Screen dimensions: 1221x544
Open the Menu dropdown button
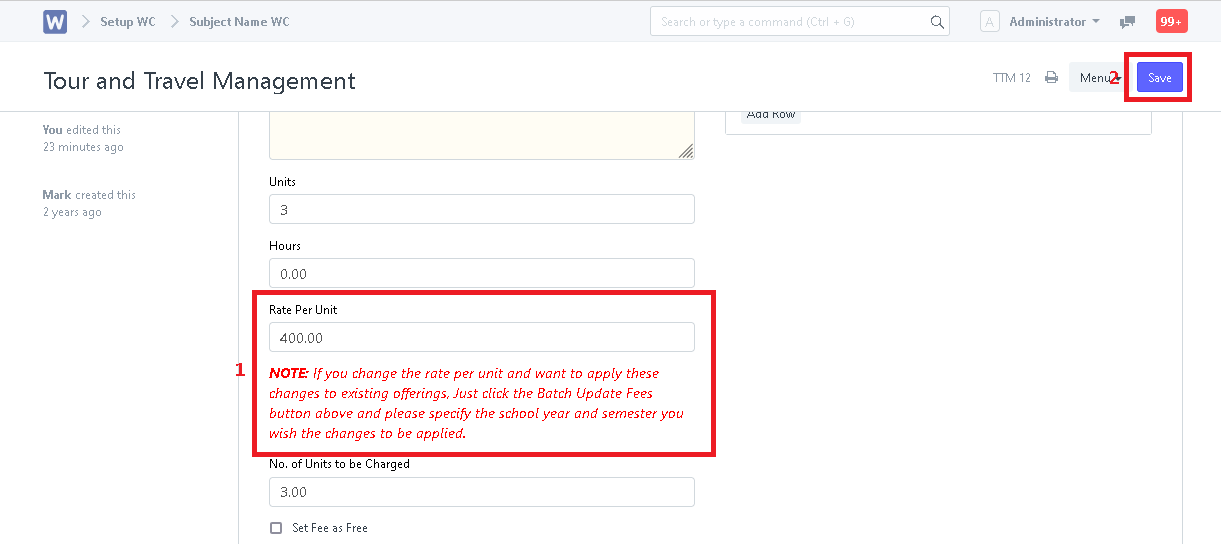coord(1095,77)
